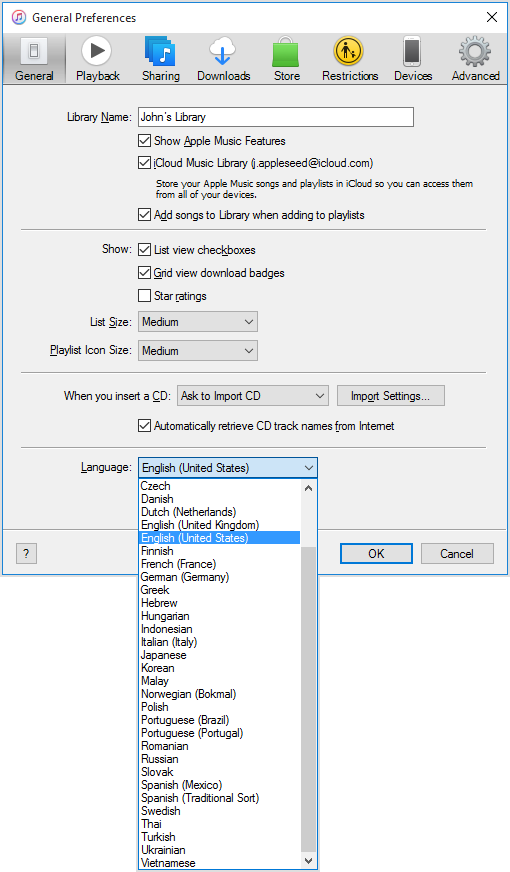Click into the Library Name field
510x872 pixels.
click(x=276, y=117)
